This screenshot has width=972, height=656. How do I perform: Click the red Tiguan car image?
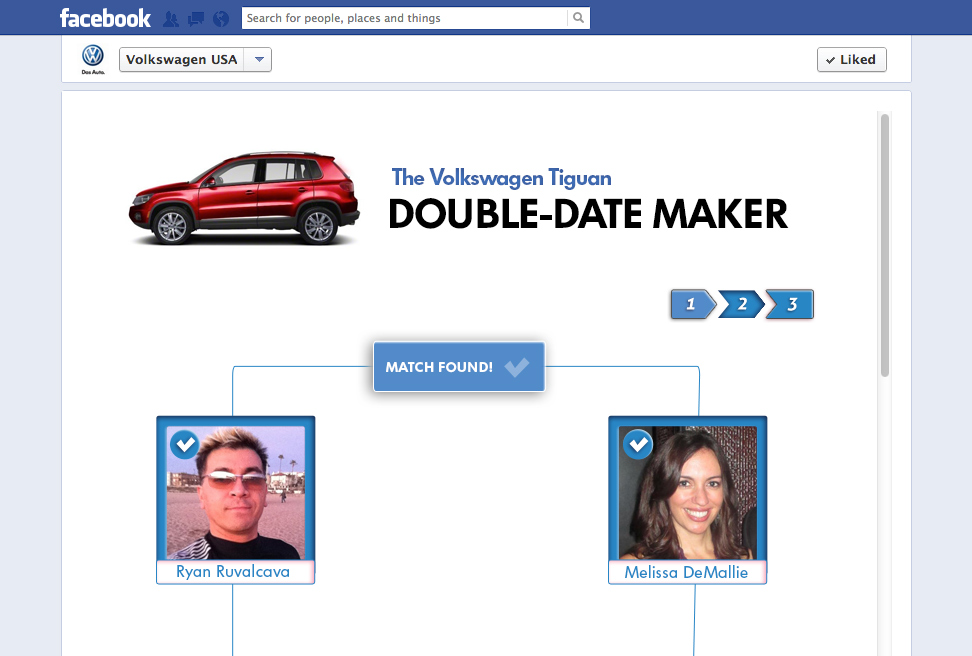tap(244, 198)
